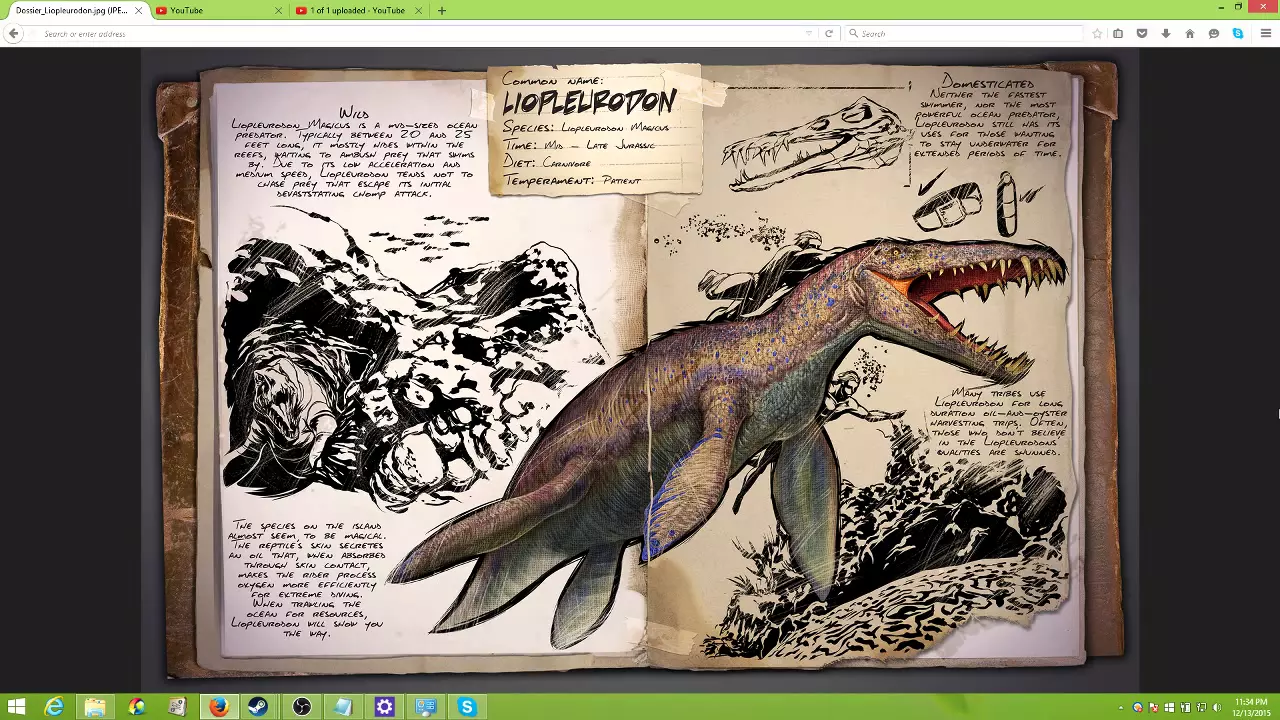
Task: Open a new tab with plus button
Action: click(x=442, y=10)
